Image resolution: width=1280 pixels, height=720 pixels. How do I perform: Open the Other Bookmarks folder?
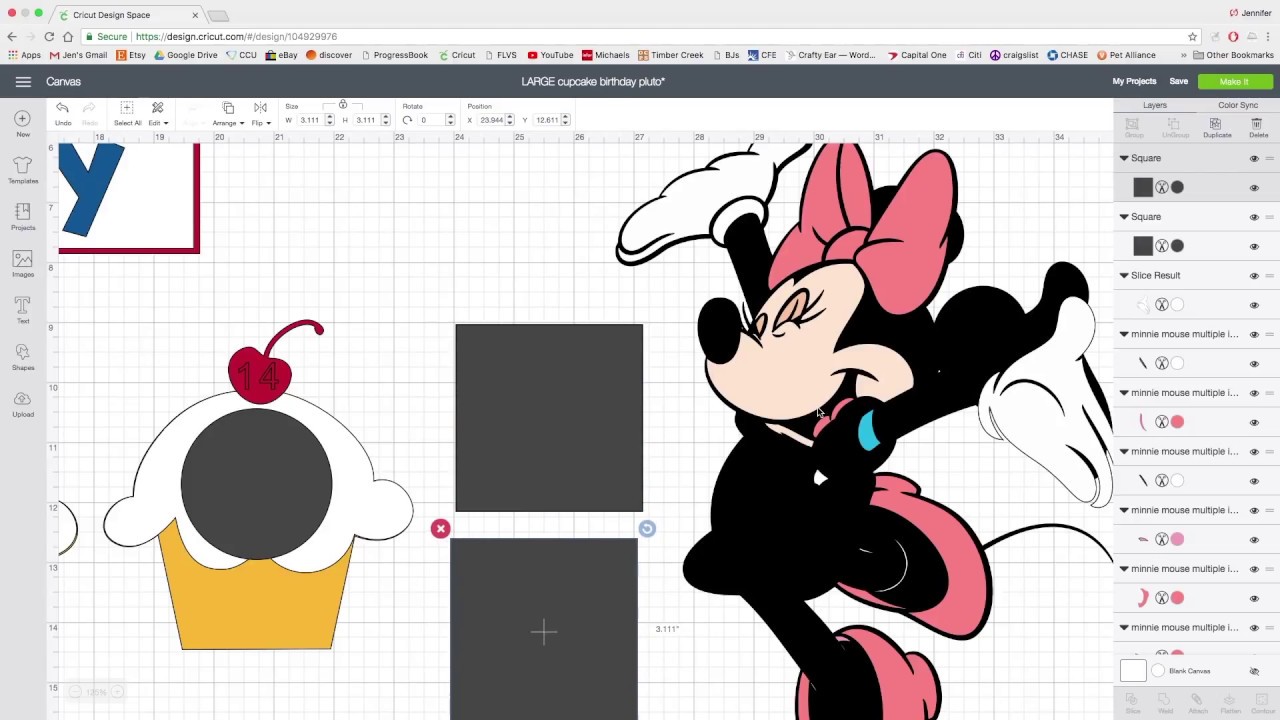(x=1233, y=55)
